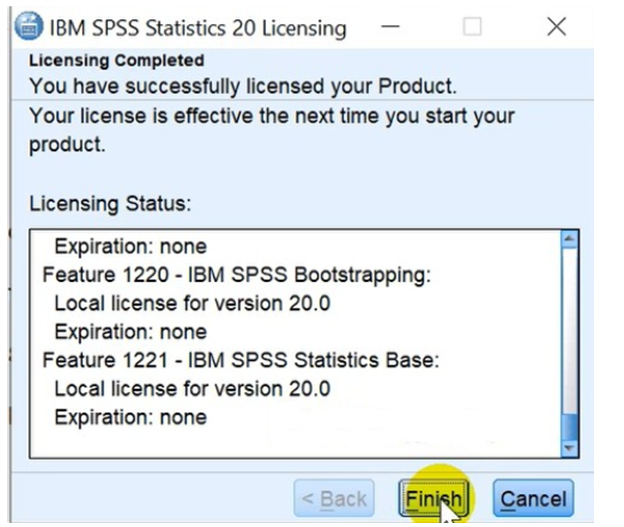Screen dimensions: 624x527
Task: Click the Licensing Status scrollbar thumb
Action: (x=569, y=427)
